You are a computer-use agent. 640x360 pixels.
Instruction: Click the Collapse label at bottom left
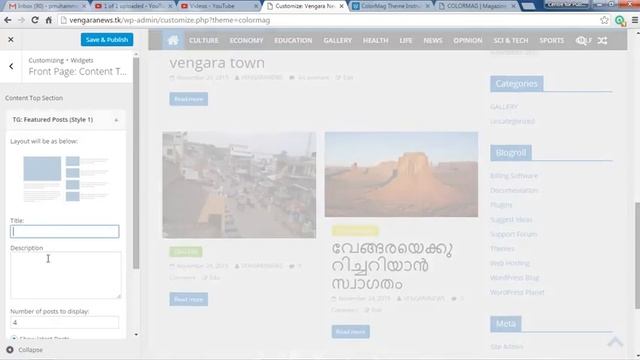tap(31, 350)
